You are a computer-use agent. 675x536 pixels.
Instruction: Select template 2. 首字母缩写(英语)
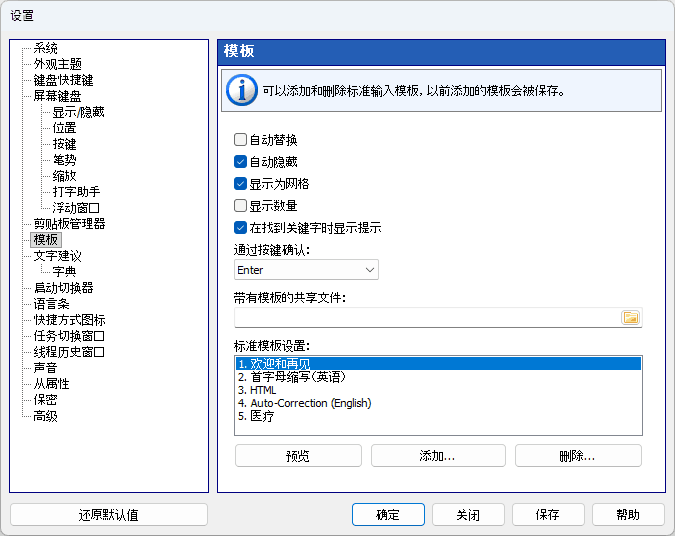click(438, 377)
